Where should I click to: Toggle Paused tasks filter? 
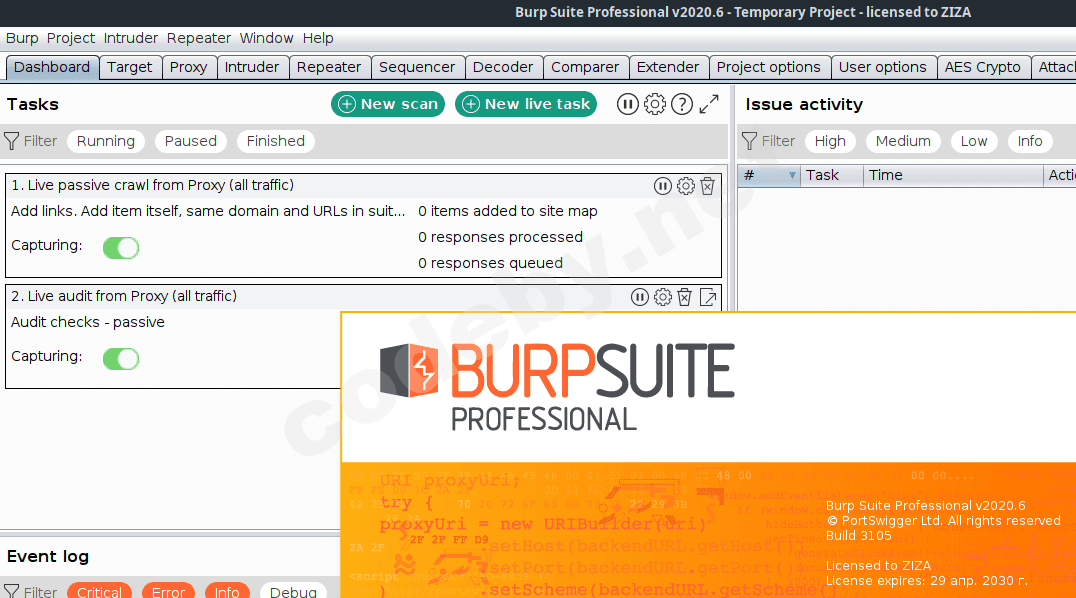point(191,141)
